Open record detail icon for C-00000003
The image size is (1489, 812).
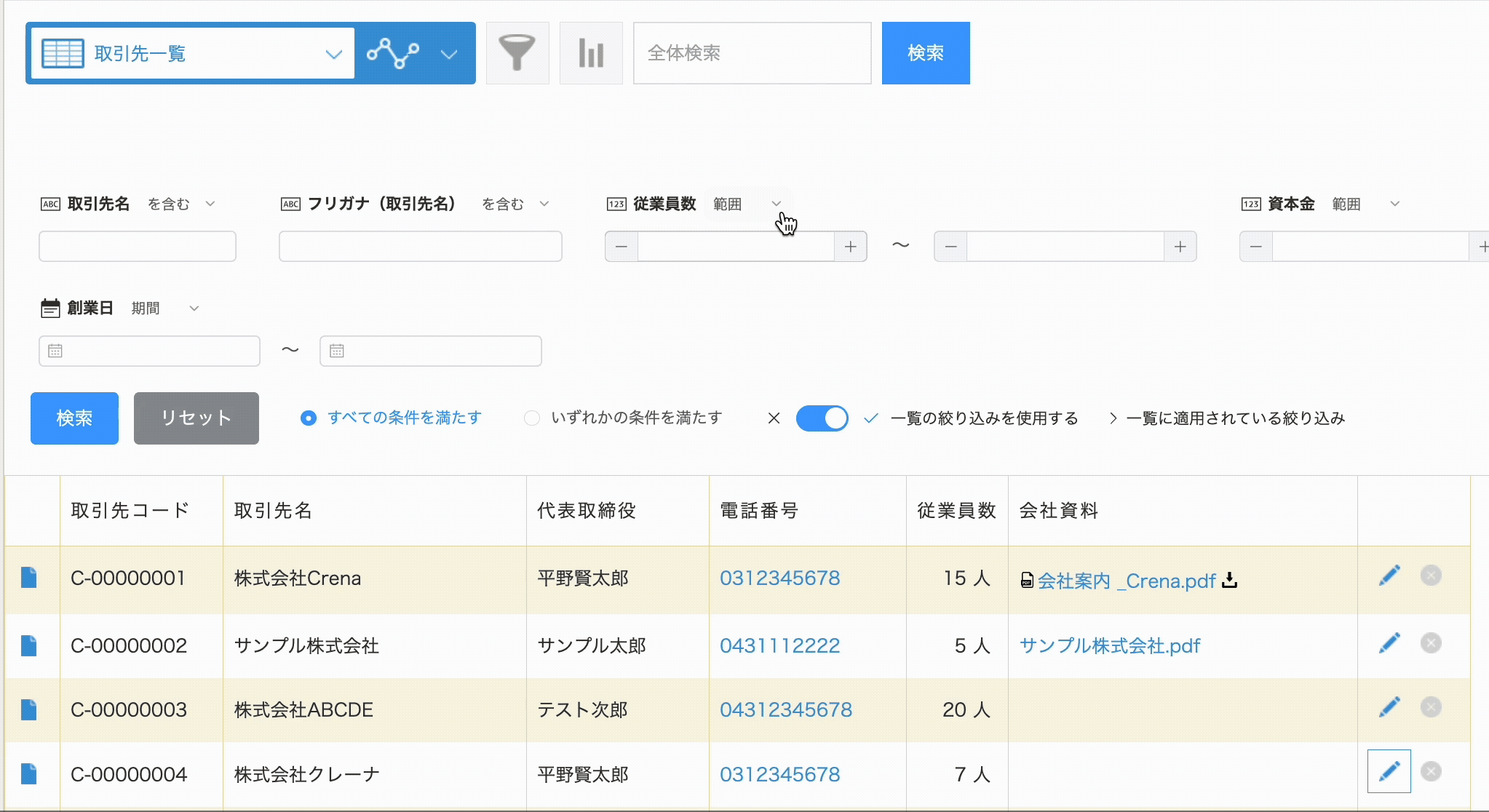29,709
